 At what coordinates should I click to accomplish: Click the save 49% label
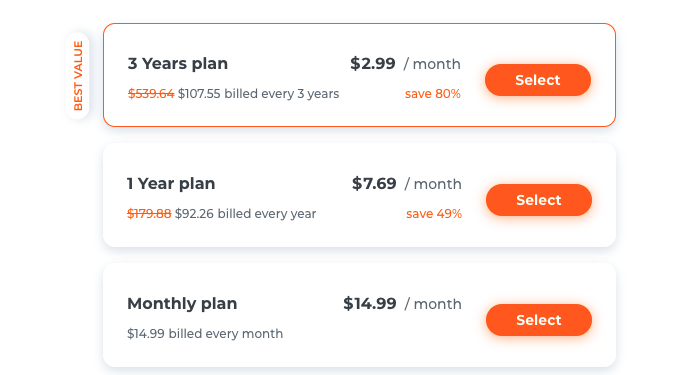point(434,214)
